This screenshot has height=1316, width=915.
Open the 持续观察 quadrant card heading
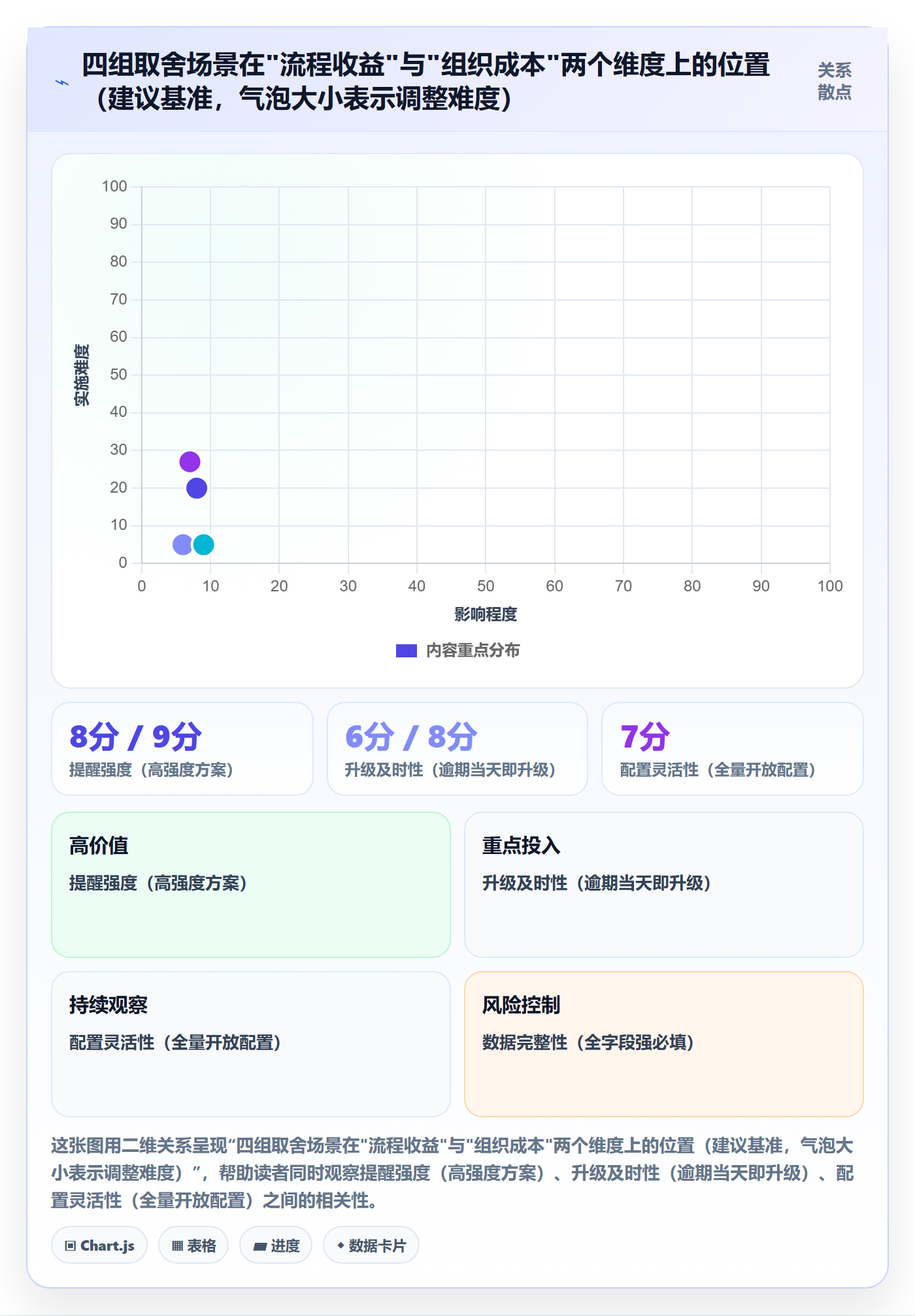click(x=108, y=1005)
